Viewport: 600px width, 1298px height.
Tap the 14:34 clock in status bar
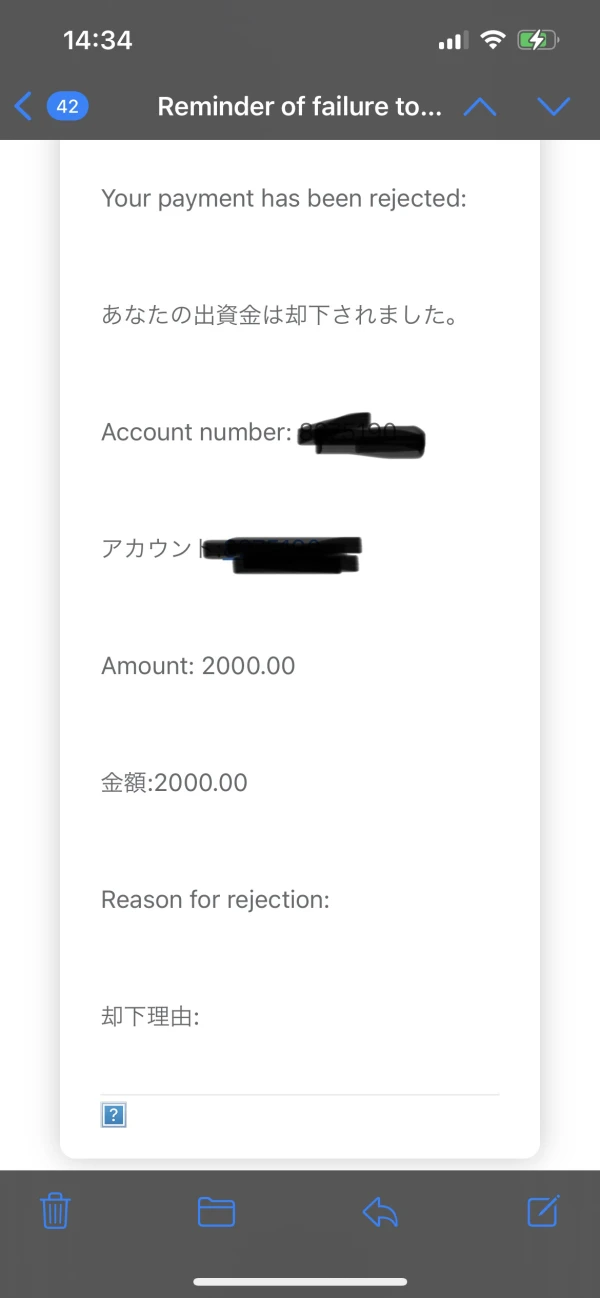[x=97, y=40]
